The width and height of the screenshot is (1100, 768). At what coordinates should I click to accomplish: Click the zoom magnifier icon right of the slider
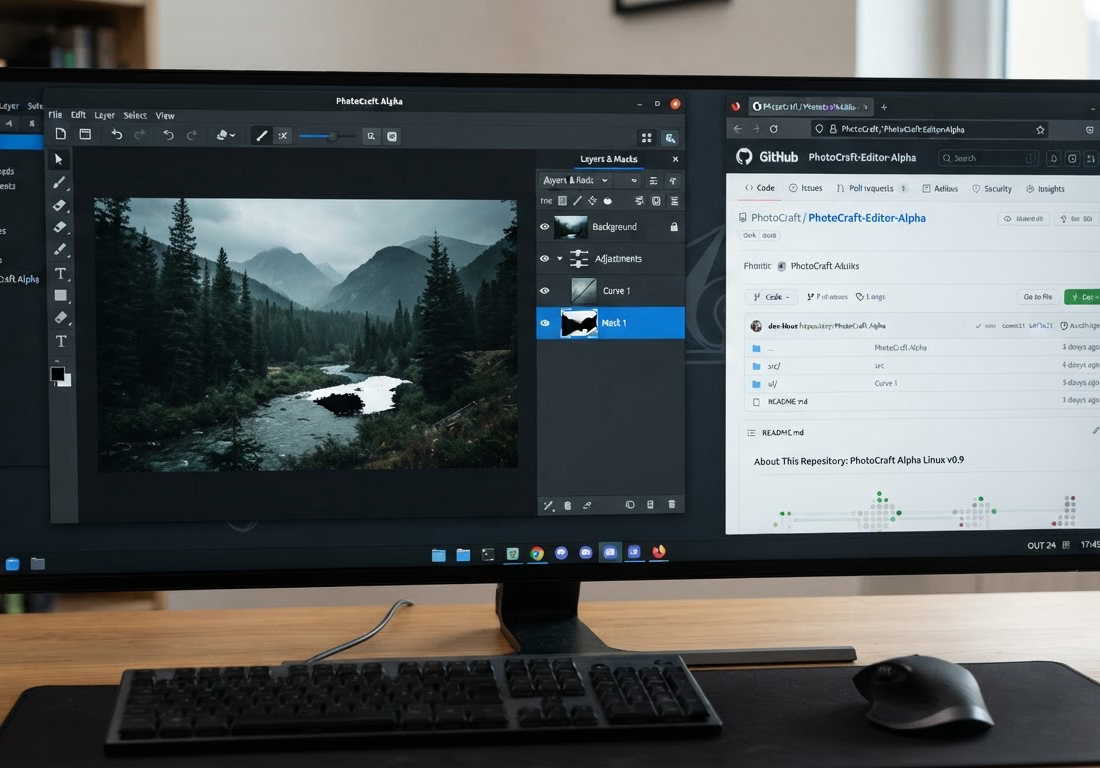371,136
